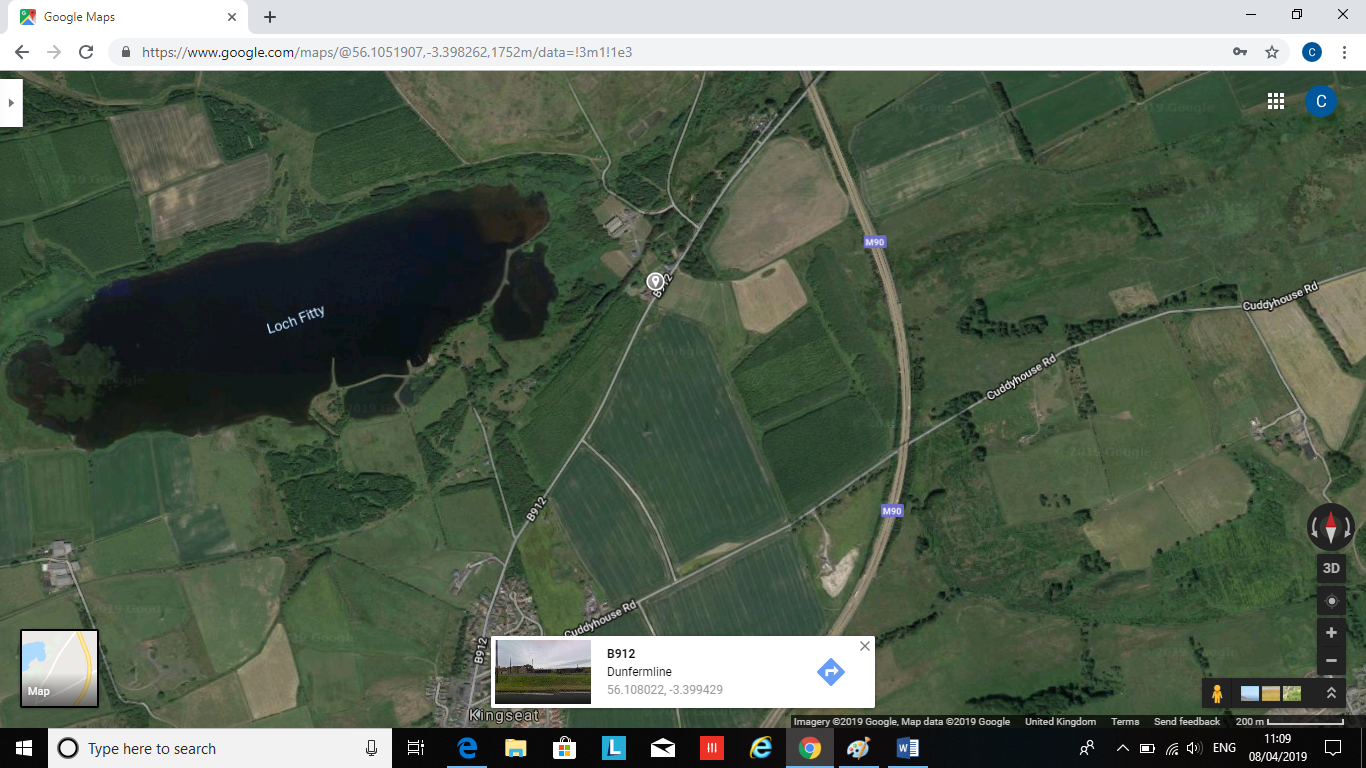Reload the Google Maps page
Viewport: 1366px width, 768px height.
click(86, 52)
